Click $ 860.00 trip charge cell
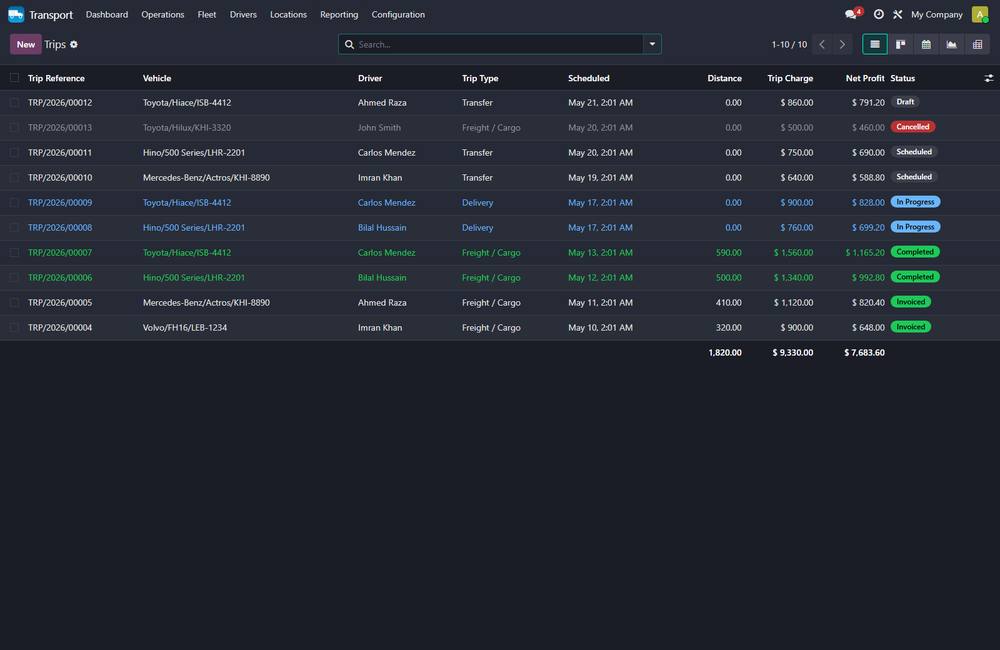This screenshot has width=1000, height=650. point(797,102)
